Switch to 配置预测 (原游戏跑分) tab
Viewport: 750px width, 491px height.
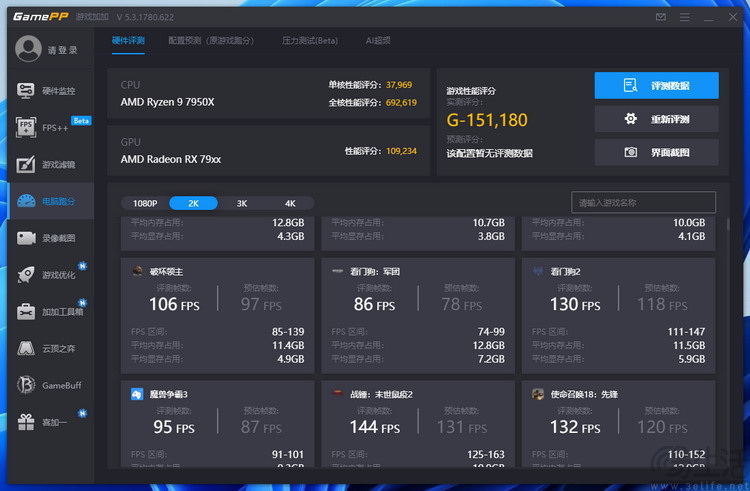point(211,41)
